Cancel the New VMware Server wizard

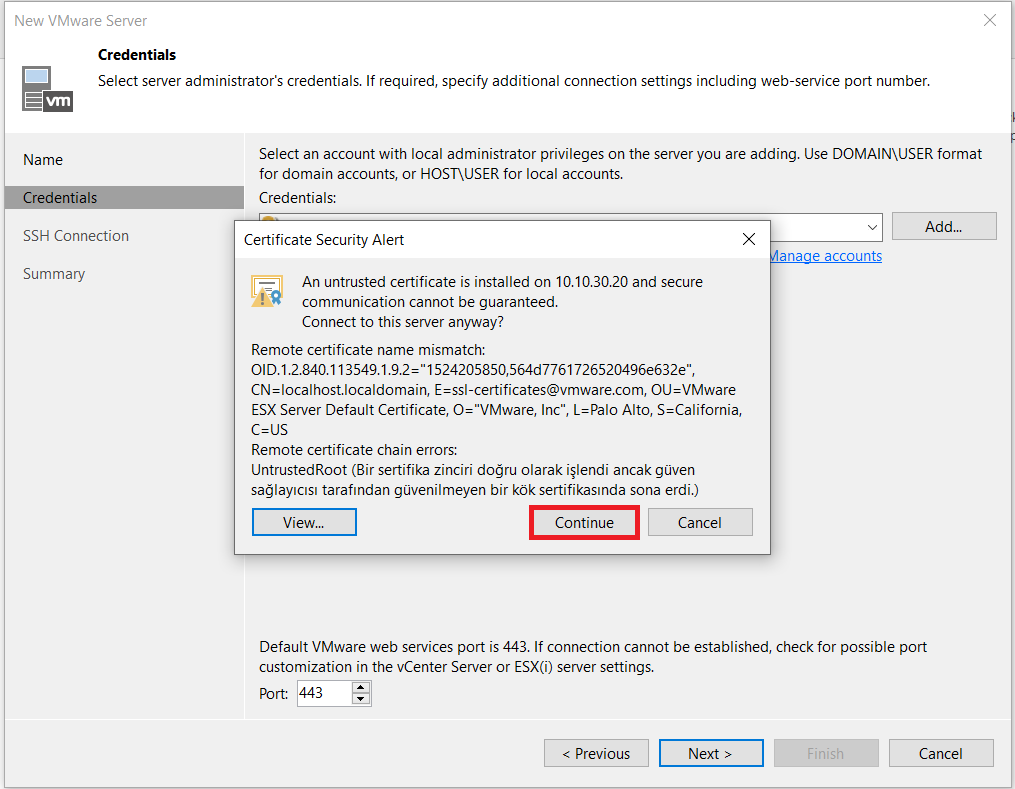click(940, 754)
